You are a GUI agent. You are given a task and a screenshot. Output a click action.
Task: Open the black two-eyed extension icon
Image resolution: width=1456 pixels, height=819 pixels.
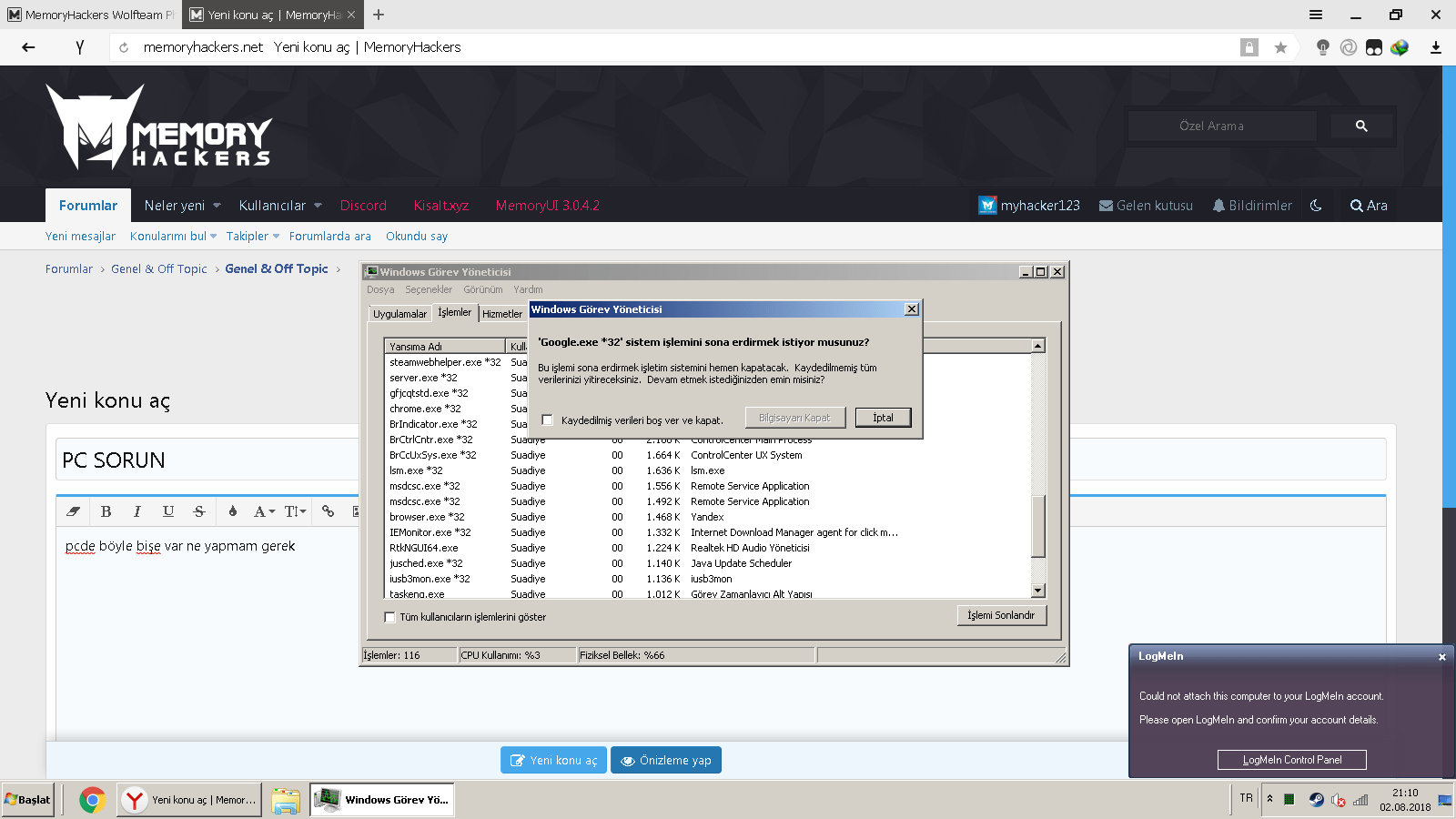coord(1374,47)
